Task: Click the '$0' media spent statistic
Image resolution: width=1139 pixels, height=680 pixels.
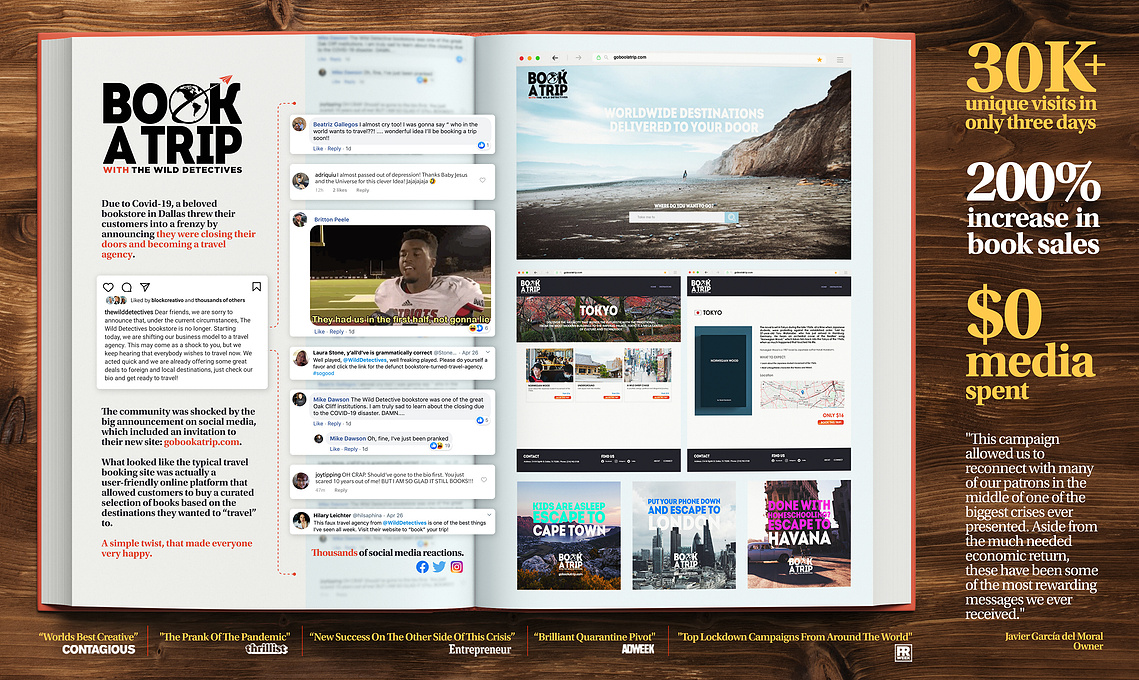Action: [x=1004, y=314]
